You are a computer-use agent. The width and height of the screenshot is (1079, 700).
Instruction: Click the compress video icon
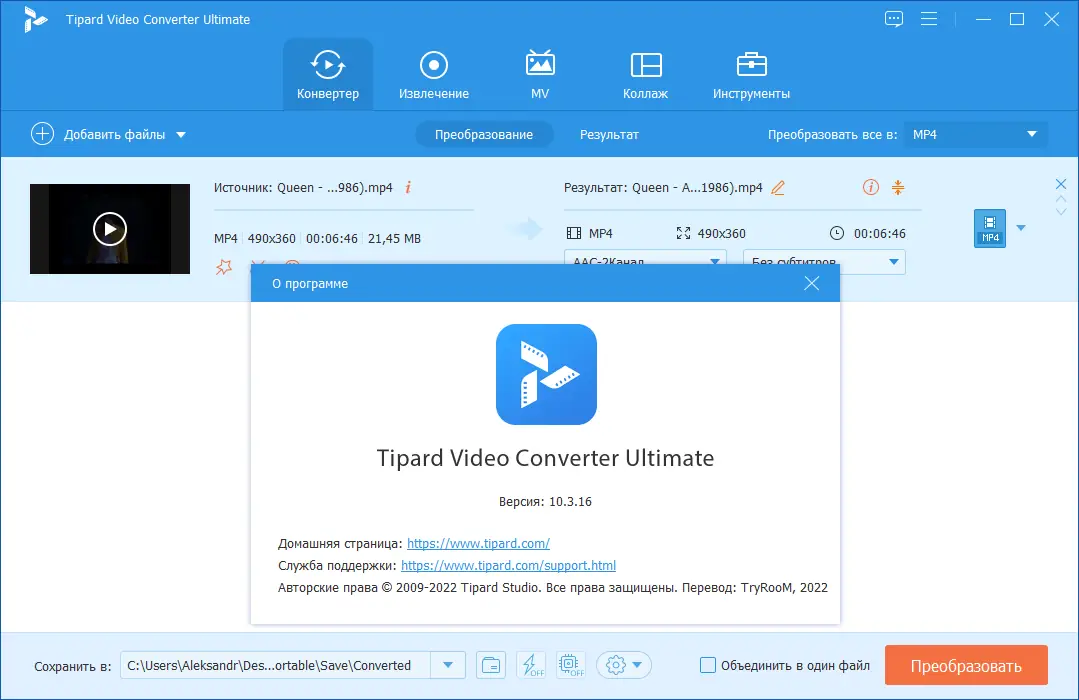(898, 187)
